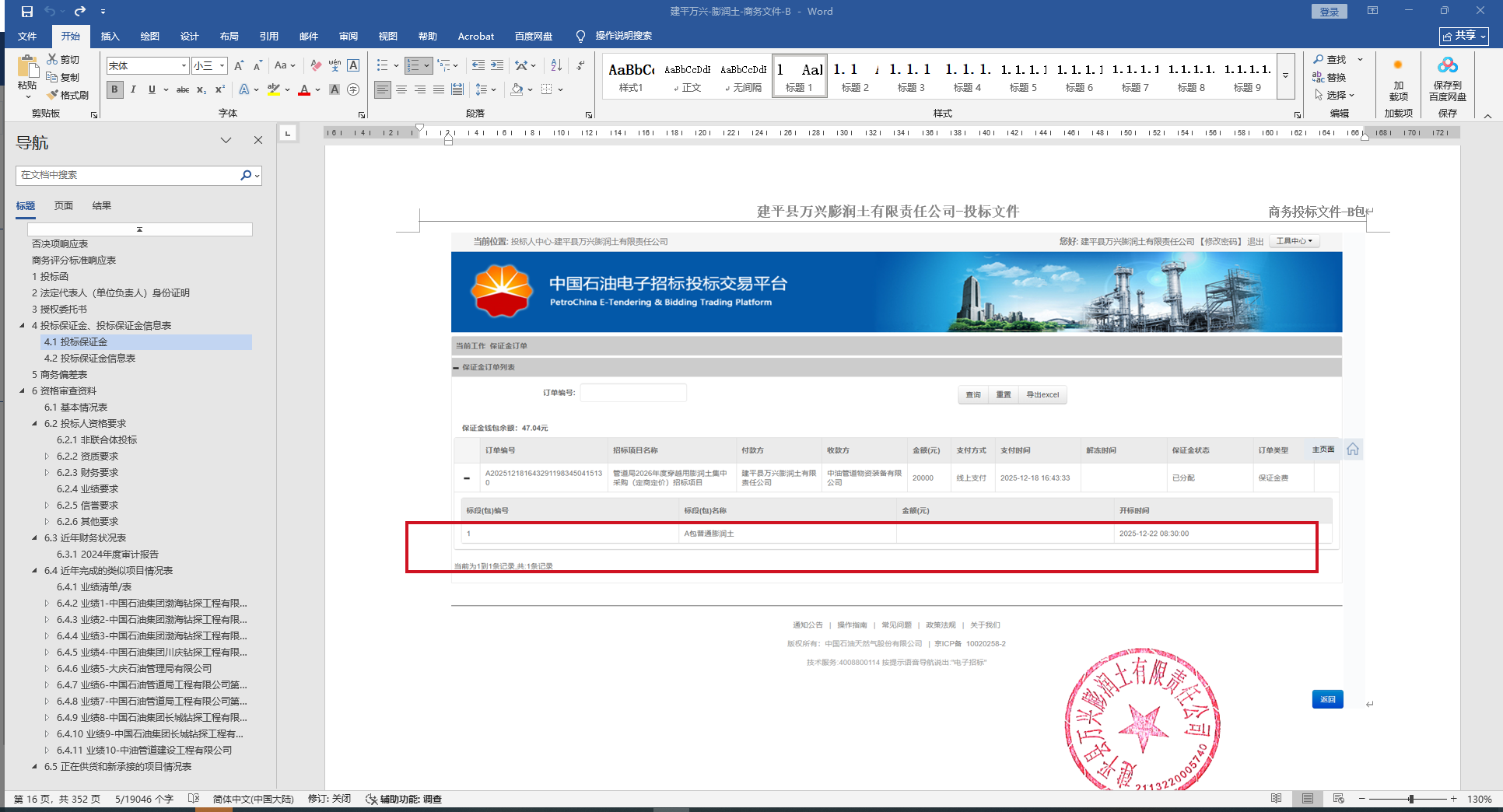Toggle superscript formatting
This screenshot has height=812, width=1503.
pyautogui.click(x=220, y=89)
